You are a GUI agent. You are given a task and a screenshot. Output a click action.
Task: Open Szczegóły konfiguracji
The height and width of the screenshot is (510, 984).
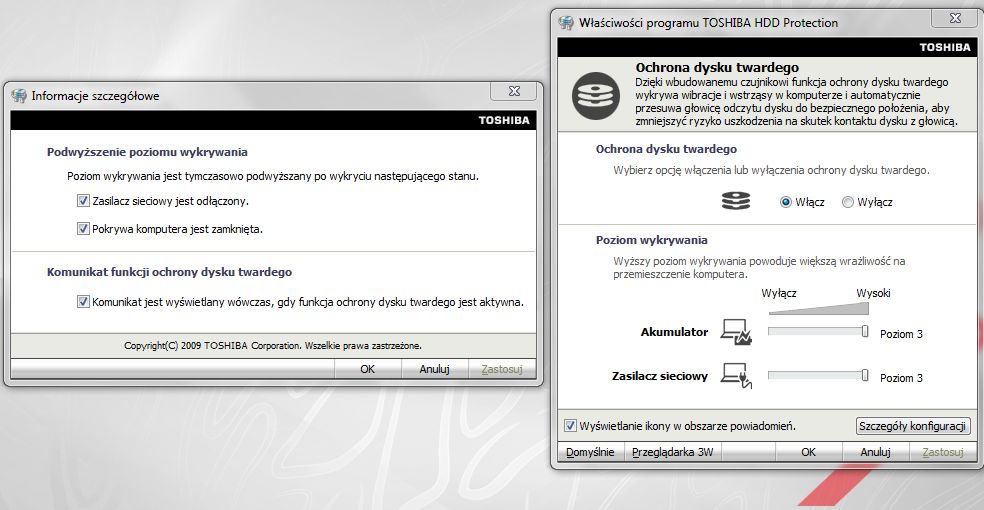tap(912, 426)
